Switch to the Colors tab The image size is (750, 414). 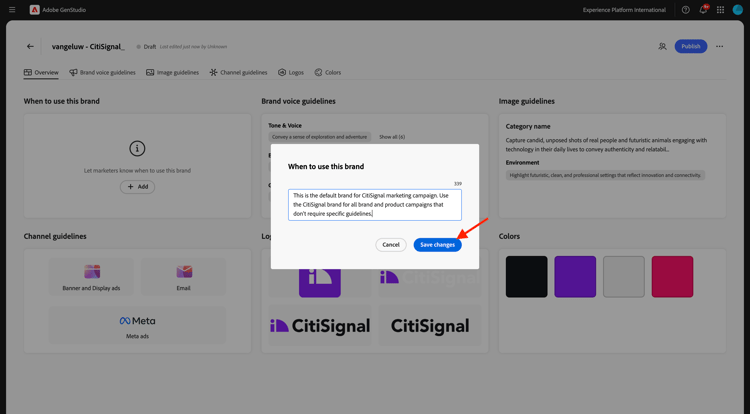(x=328, y=73)
